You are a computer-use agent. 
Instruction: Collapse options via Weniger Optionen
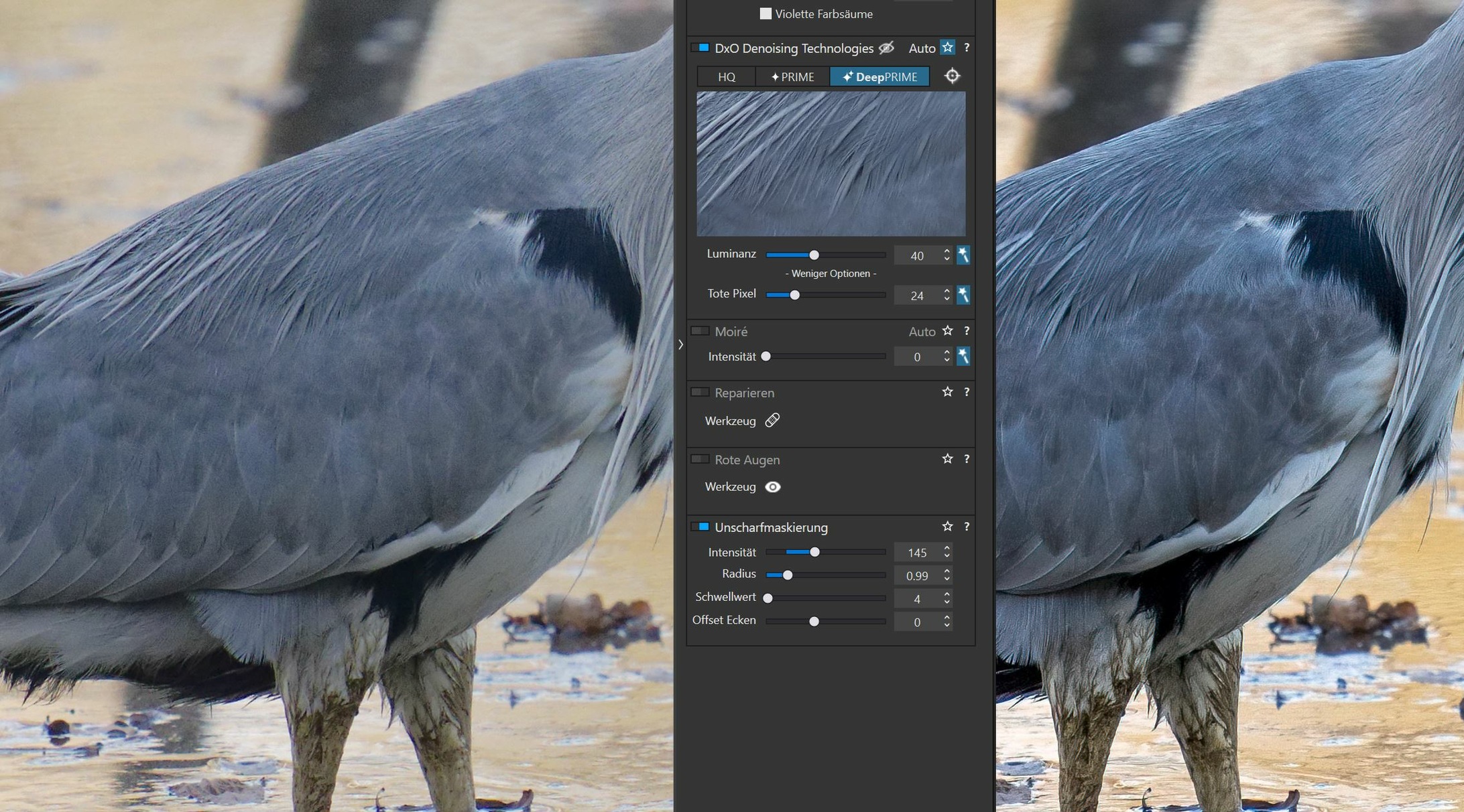pos(831,273)
